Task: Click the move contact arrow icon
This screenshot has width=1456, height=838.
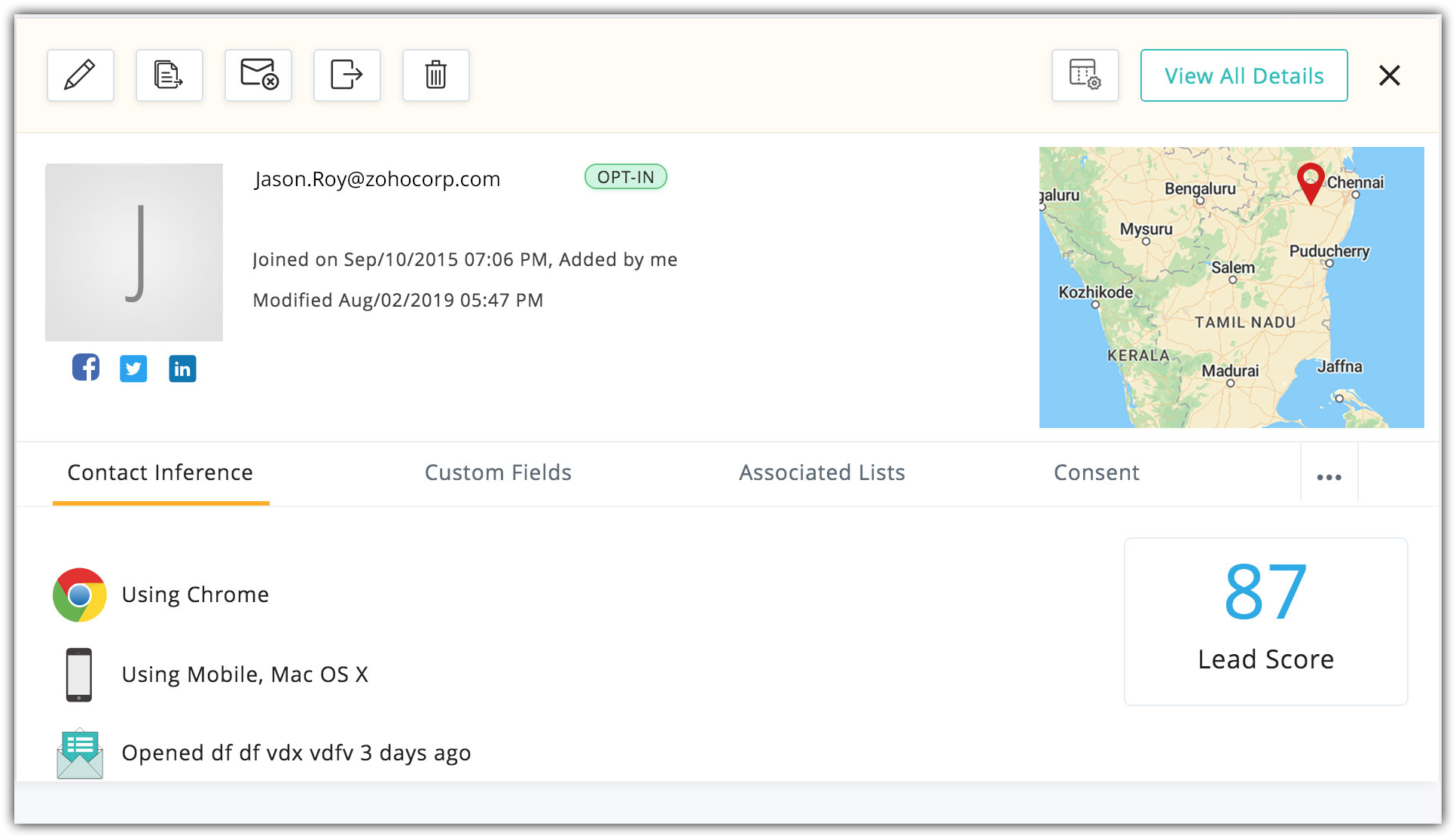Action: tap(346, 75)
